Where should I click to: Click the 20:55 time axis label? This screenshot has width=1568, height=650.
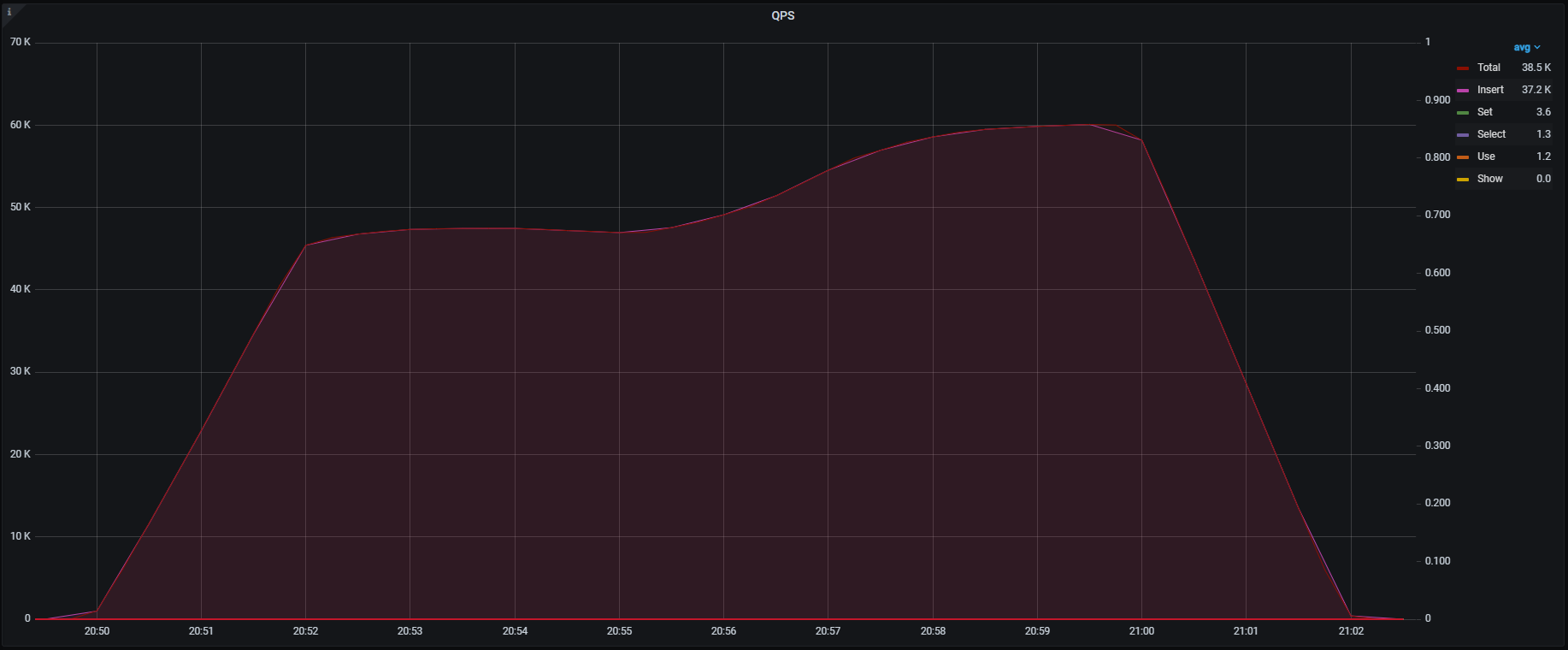[x=619, y=631]
